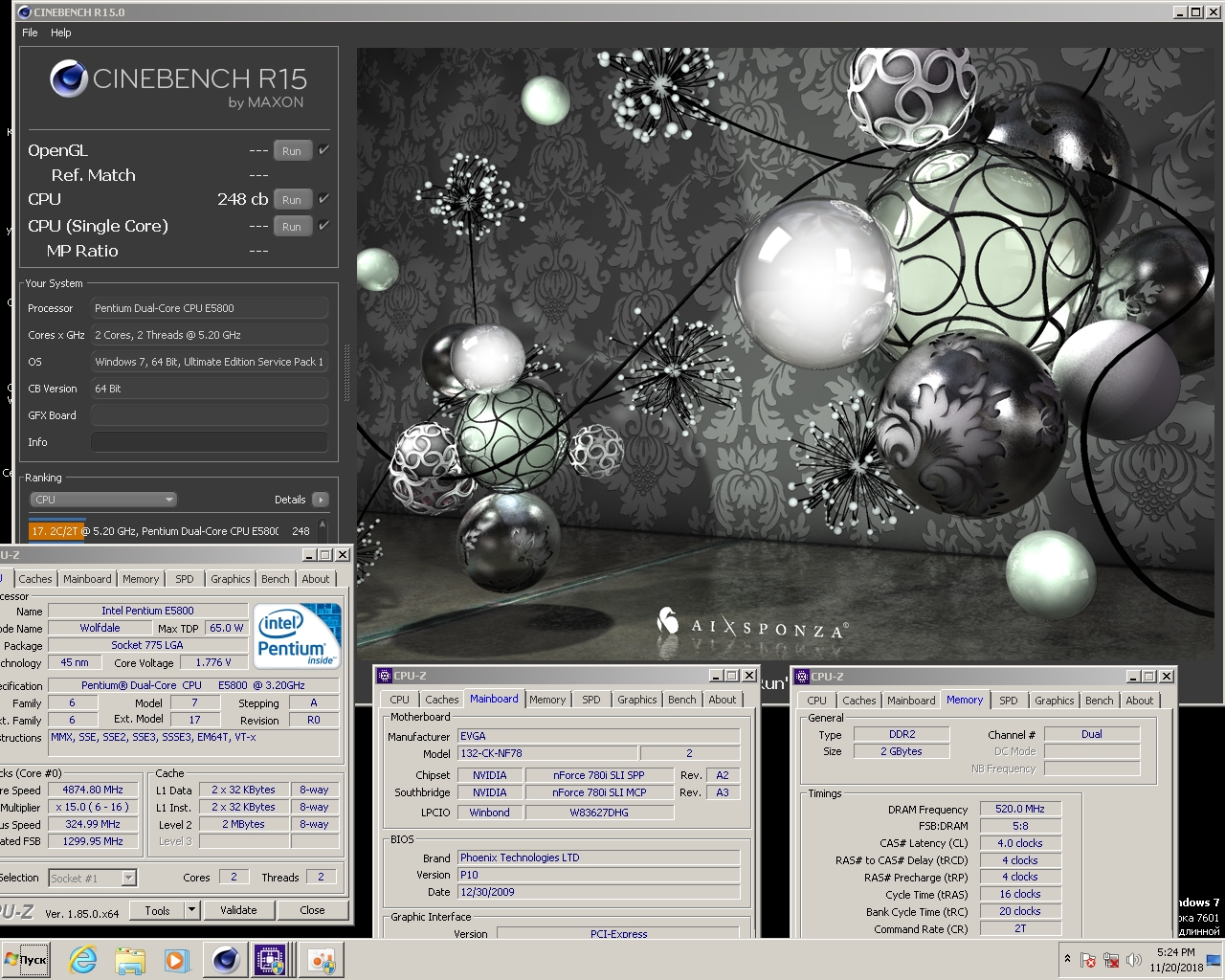Click the nForce 780i SLI SPP chipset value

[x=599, y=775]
